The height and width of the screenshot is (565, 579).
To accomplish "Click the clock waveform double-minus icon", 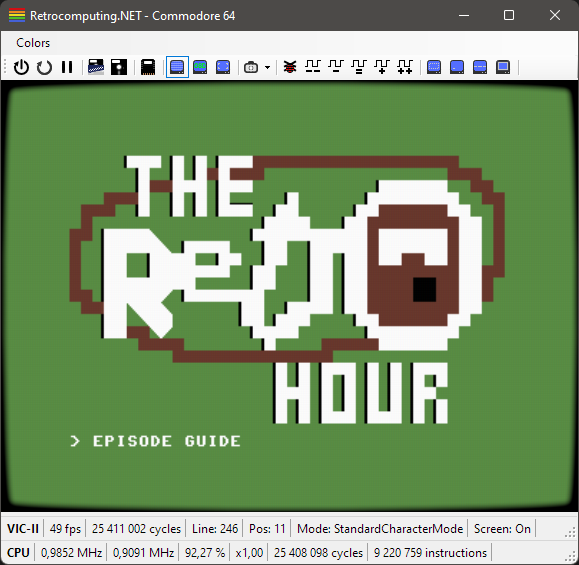I will click(x=313, y=67).
